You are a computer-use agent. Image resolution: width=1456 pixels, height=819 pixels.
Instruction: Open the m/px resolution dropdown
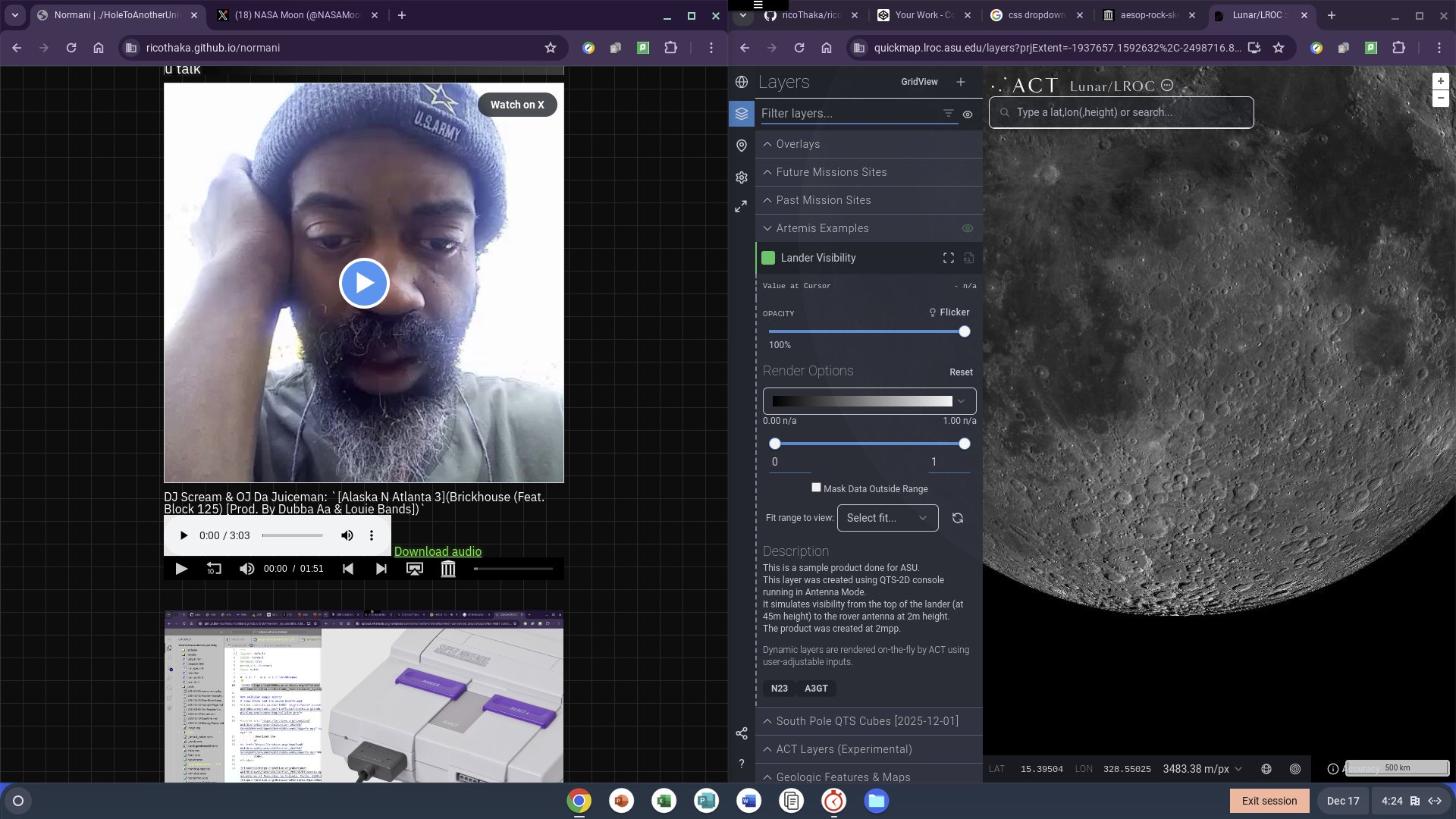pos(1203,769)
